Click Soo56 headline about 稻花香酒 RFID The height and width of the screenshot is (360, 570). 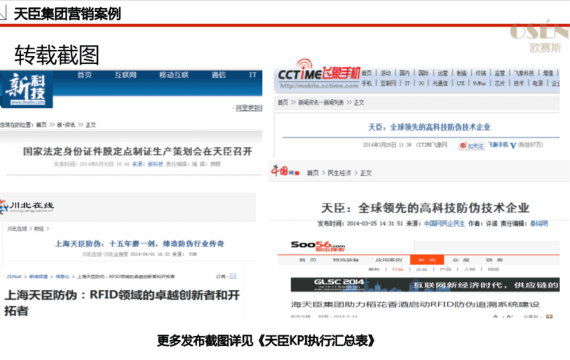[415, 304]
